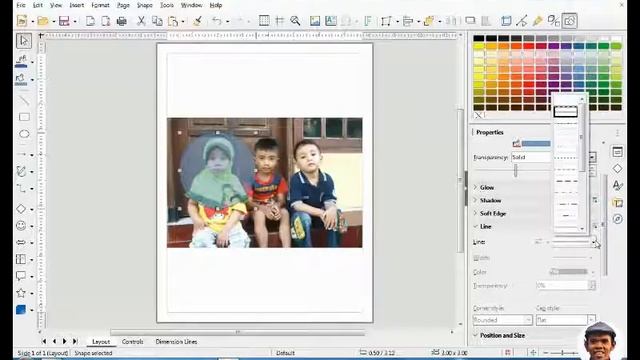Switch to the Controls layer tab
640x360 pixels.
click(132, 342)
